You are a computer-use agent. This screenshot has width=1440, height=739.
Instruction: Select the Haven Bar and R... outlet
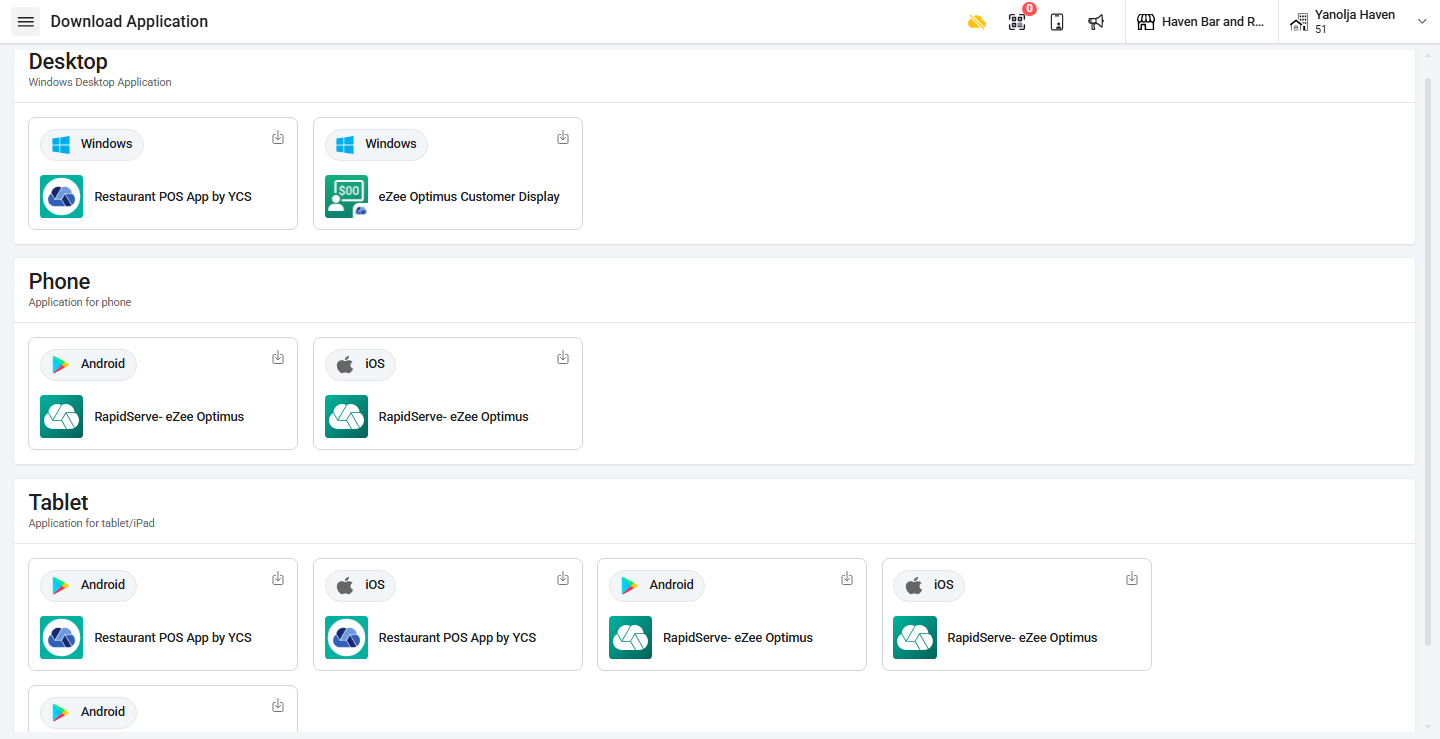point(1202,22)
